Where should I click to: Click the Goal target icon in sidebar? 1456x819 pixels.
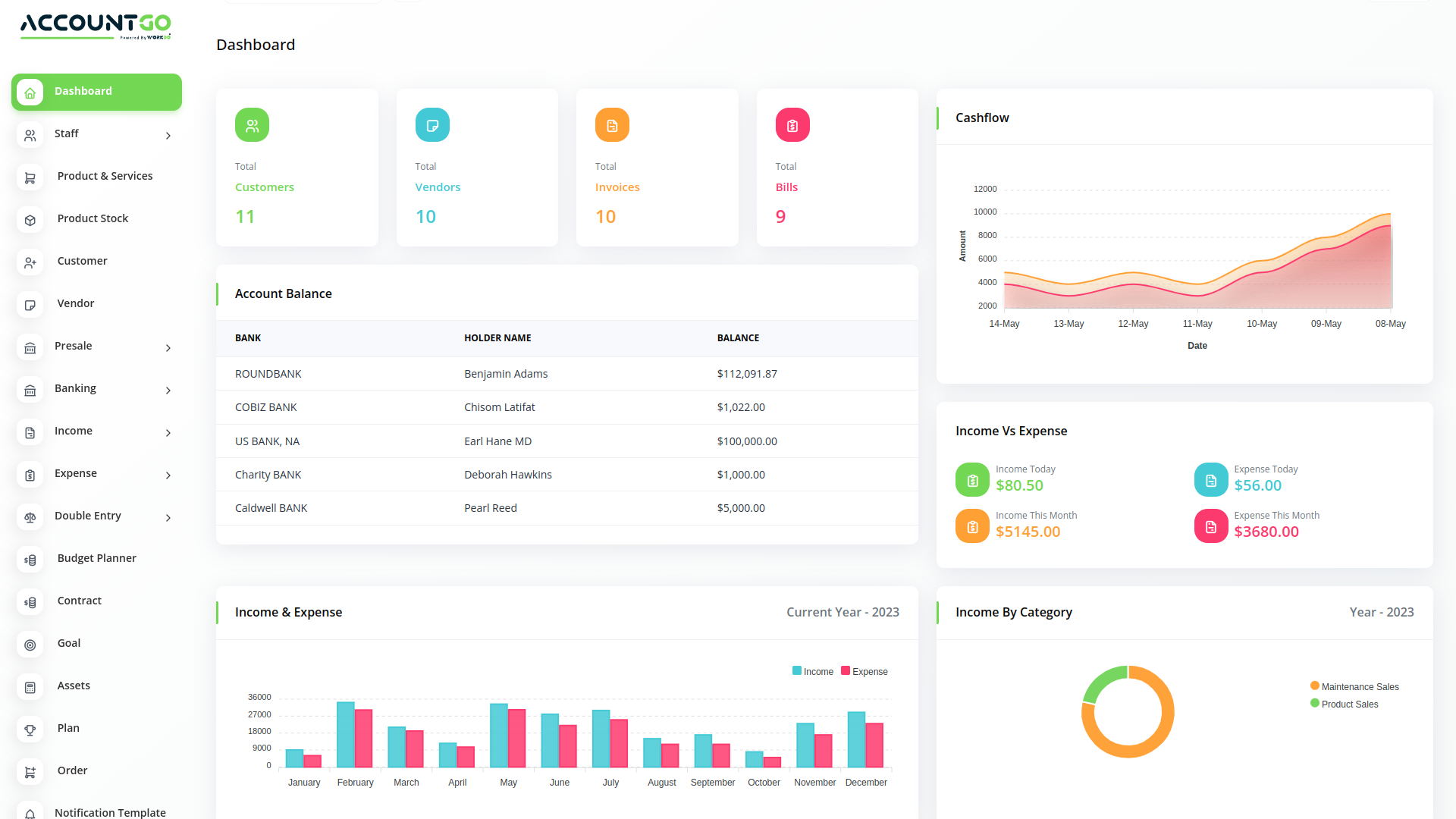(x=30, y=645)
